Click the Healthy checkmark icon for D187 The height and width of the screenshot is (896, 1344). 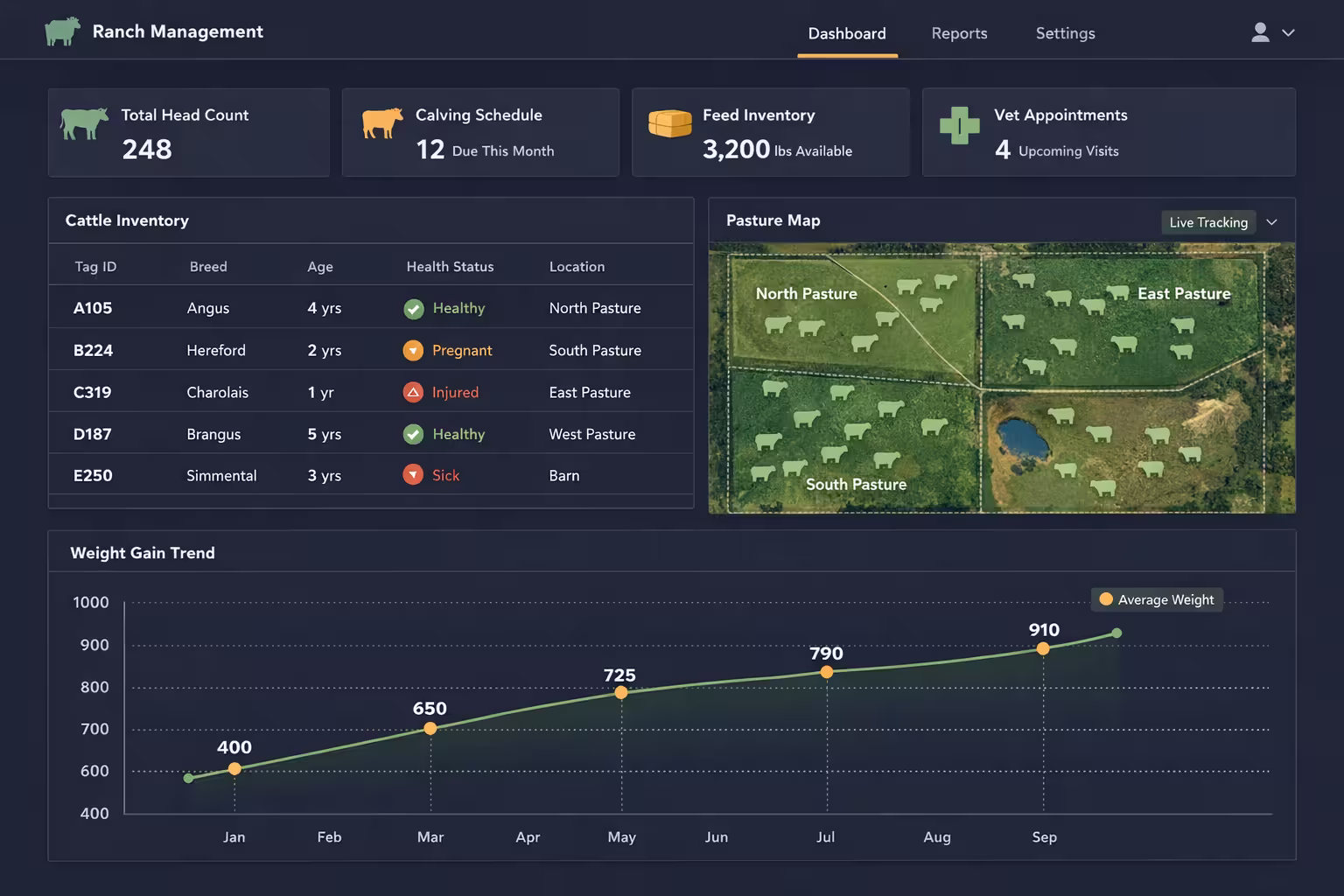[414, 434]
